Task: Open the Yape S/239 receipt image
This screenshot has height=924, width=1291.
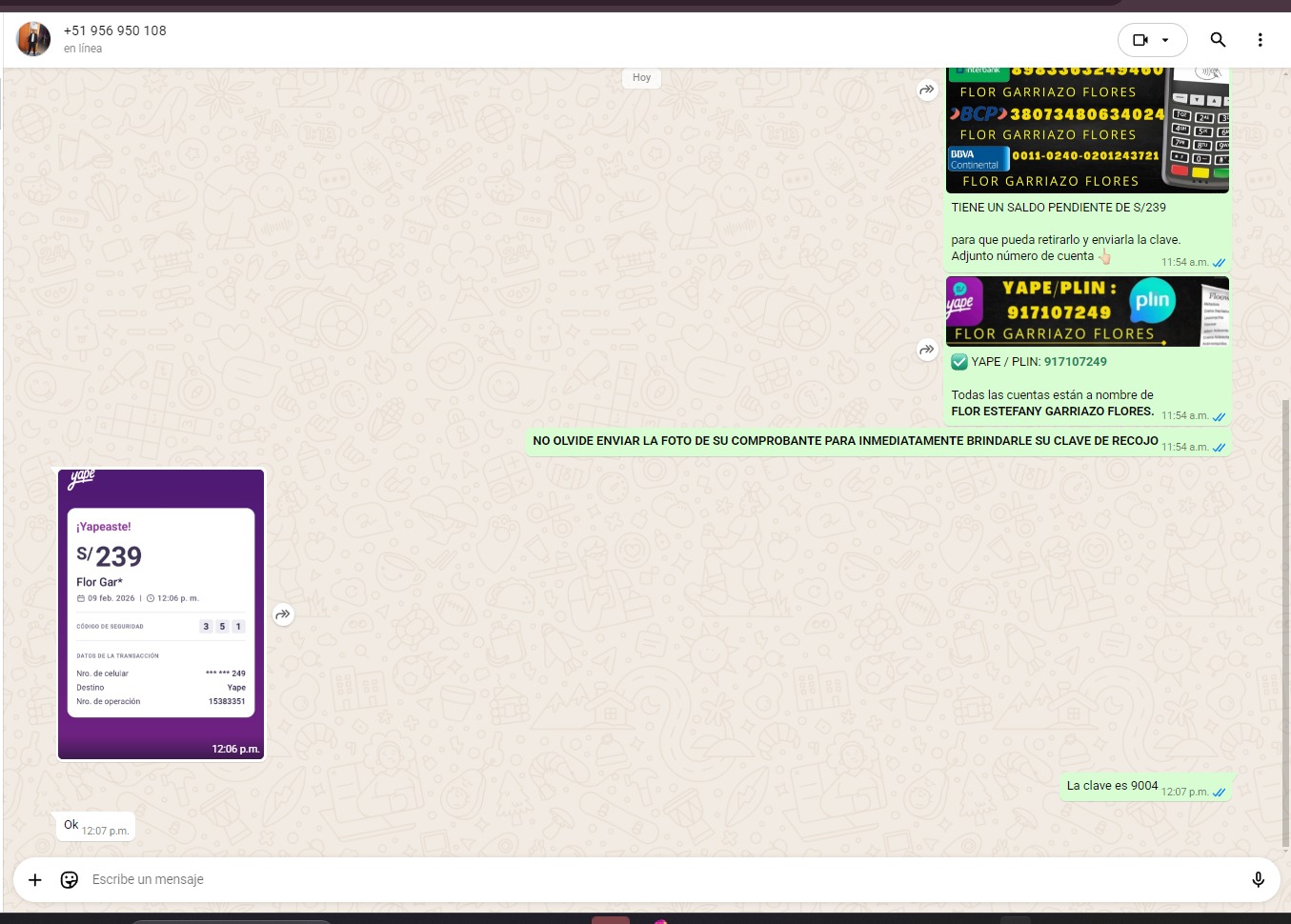Action: click(x=161, y=614)
